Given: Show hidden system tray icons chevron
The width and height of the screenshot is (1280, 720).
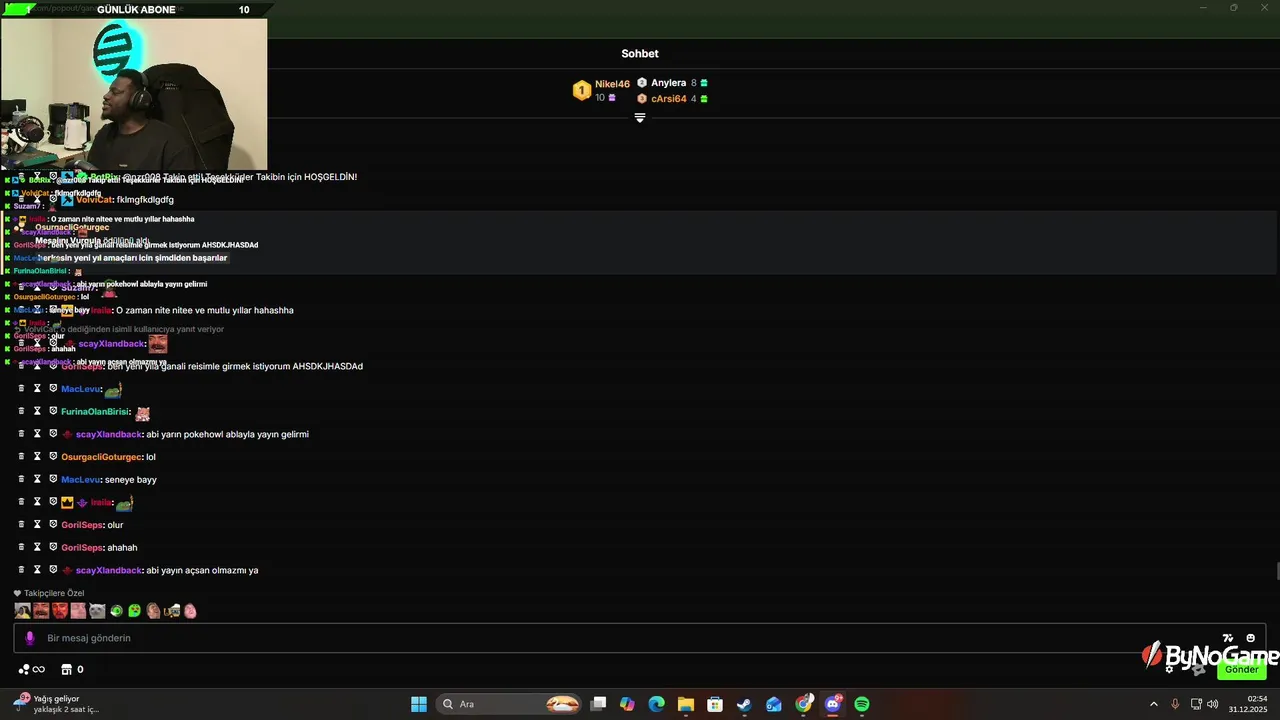Looking at the screenshot, I should pos(1153,704).
